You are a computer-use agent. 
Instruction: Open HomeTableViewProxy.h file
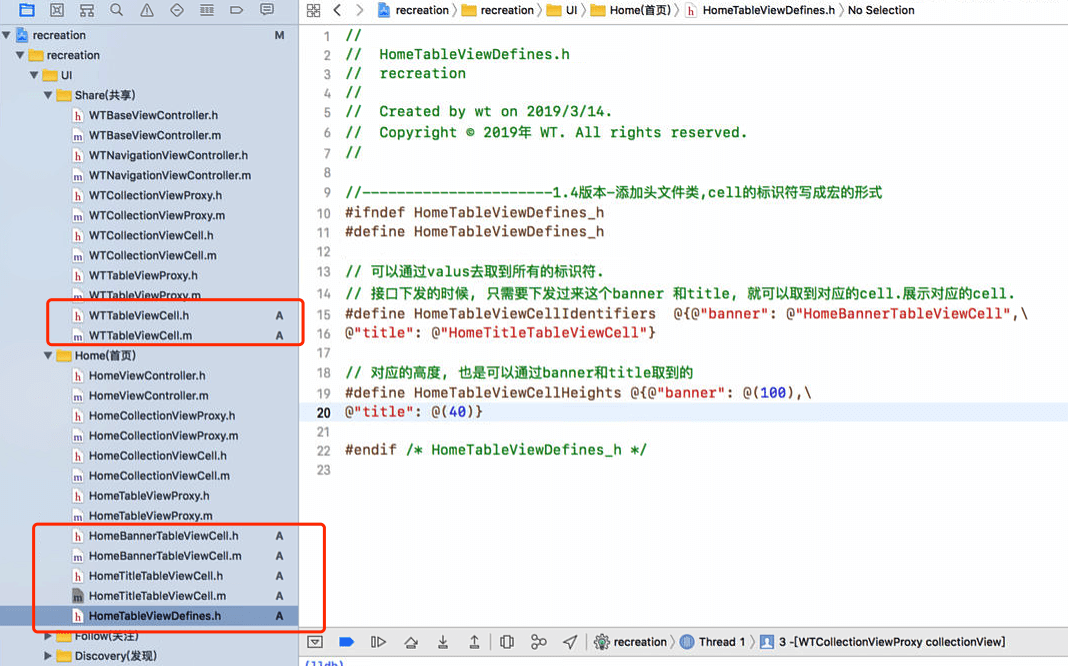(x=149, y=496)
